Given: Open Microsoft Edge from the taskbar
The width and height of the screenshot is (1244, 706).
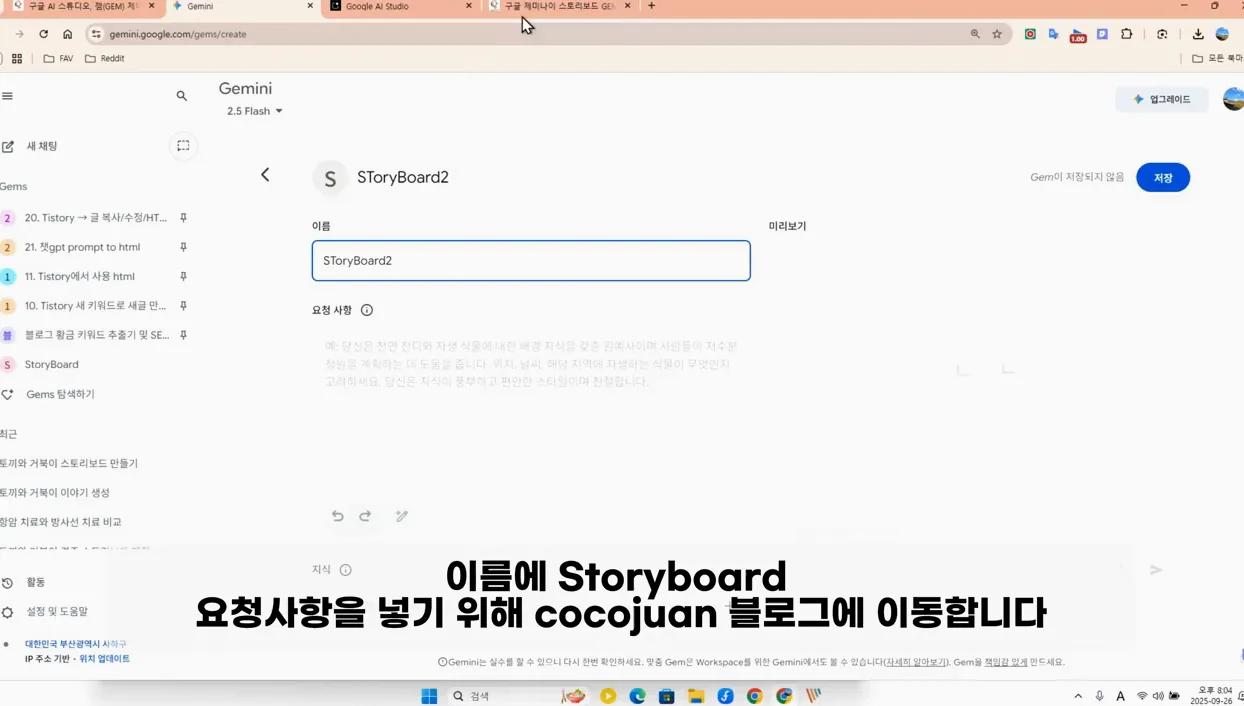Looking at the screenshot, I should pos(637,696).
